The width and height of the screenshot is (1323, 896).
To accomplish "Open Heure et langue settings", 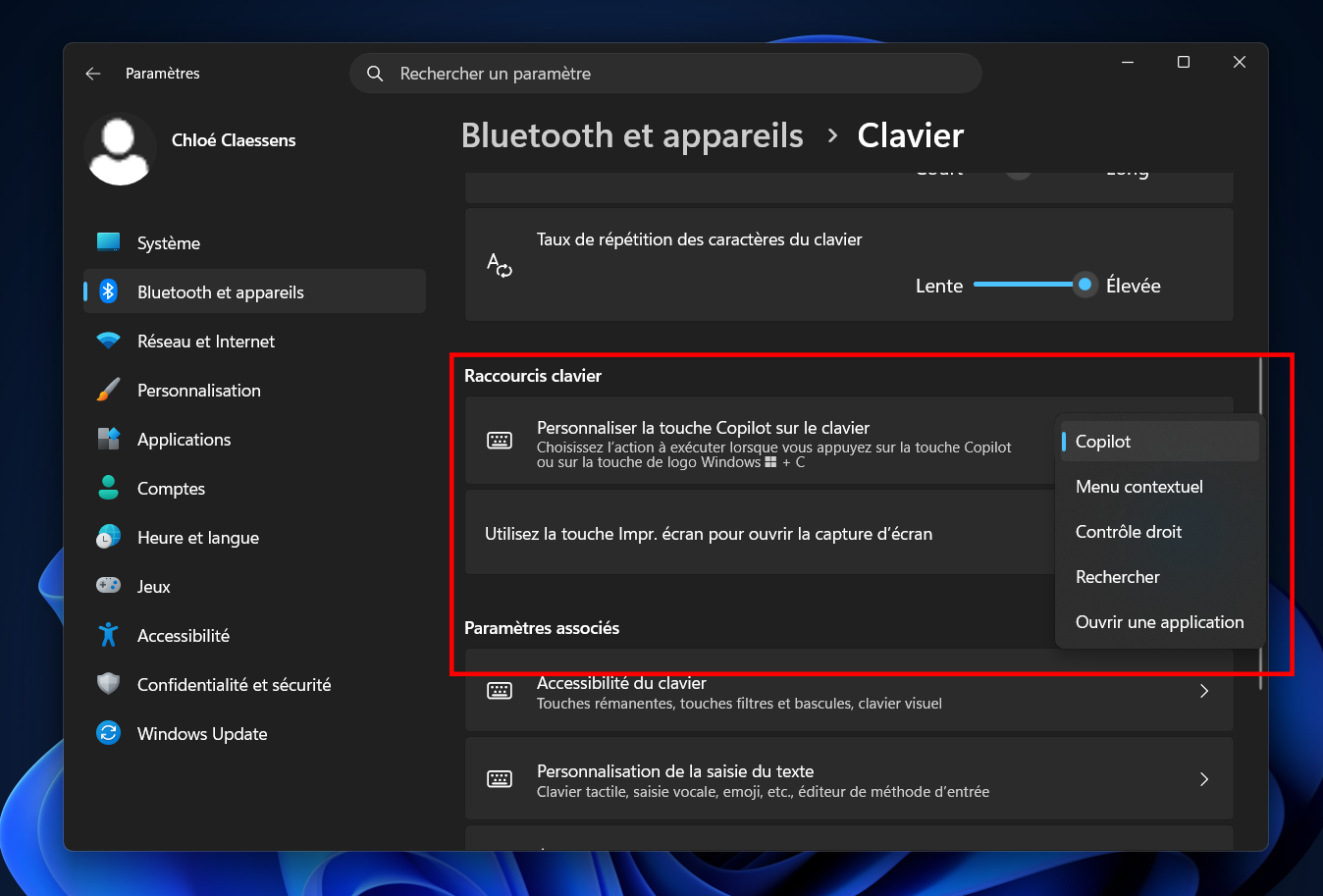I will coord(255,537).
